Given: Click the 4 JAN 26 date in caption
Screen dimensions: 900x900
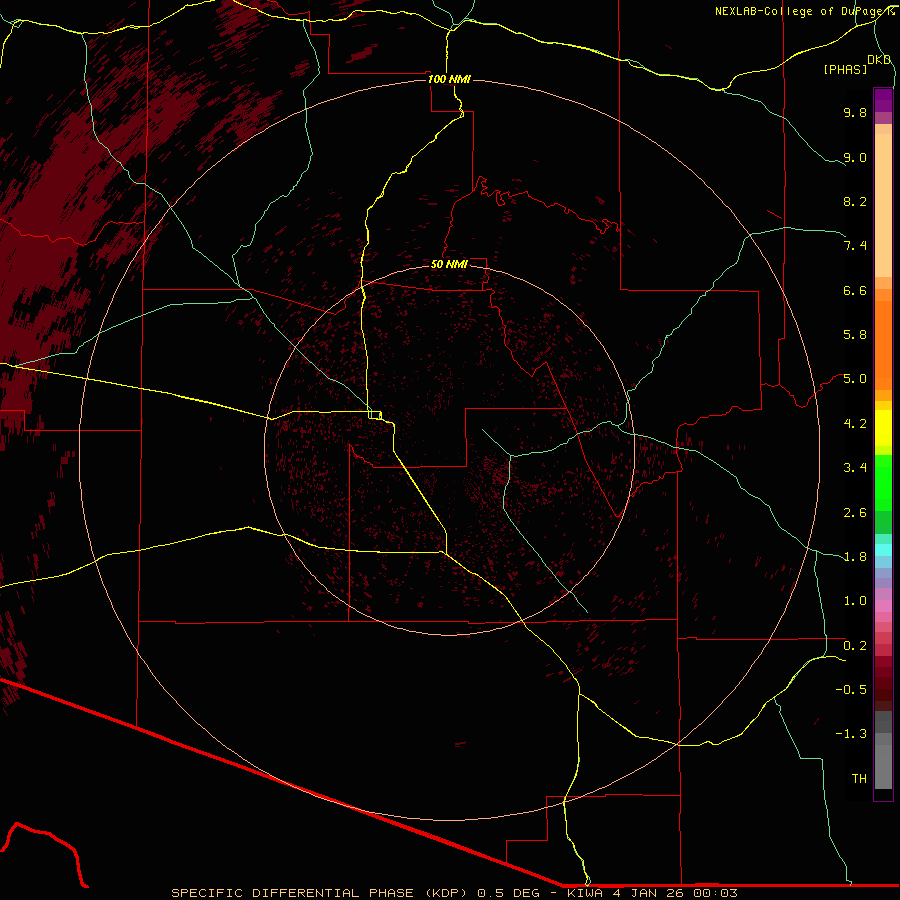Looking at the screenshot, I should pyautogui.click(x=648, y=893).
